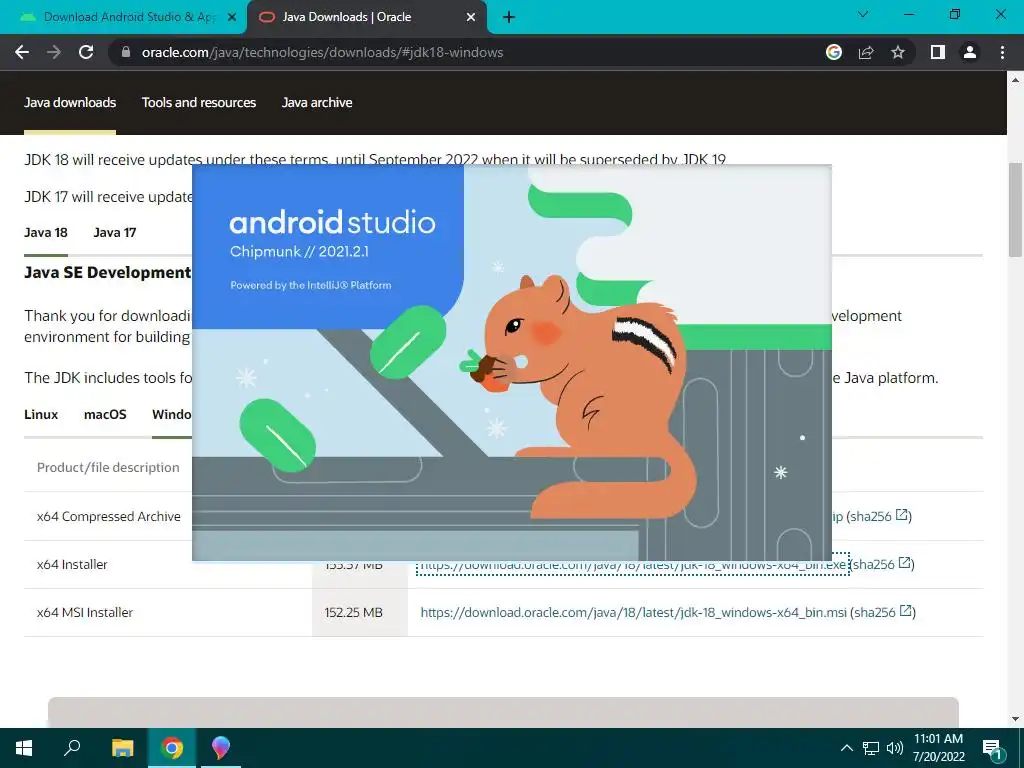
Task: Close the Download Android Studio tab
Action: [232, 17]
